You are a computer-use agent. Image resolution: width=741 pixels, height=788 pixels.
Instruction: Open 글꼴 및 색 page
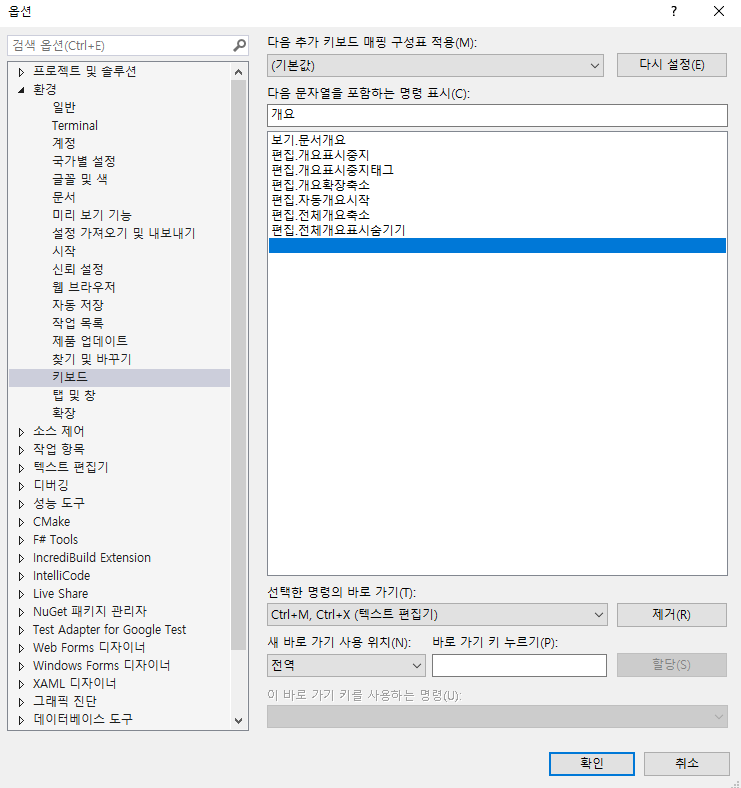79,179
